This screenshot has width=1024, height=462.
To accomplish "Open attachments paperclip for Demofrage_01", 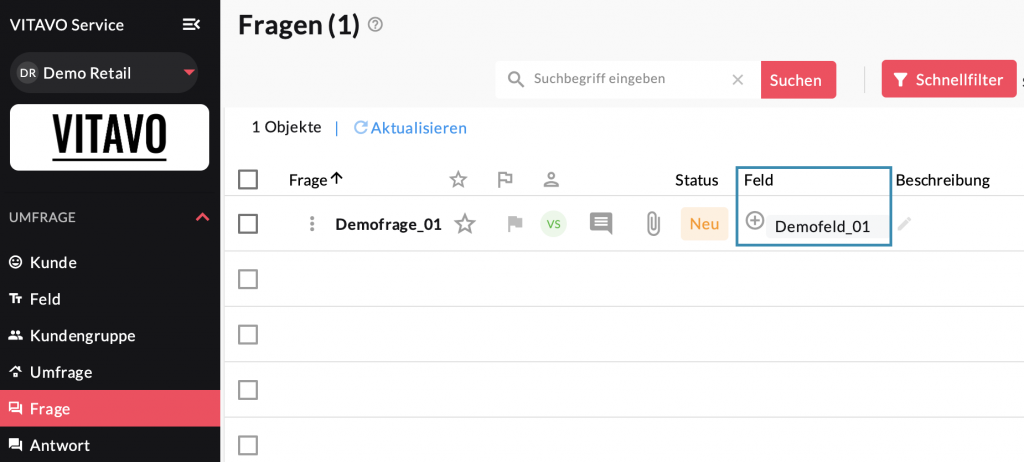I will click(x=653, y=224).
